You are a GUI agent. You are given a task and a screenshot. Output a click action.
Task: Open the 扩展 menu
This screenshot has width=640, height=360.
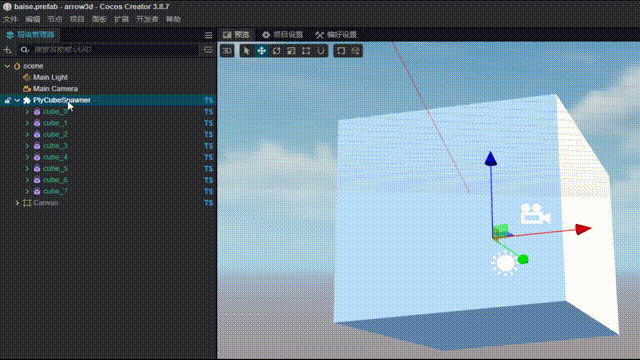pos(121,19)
